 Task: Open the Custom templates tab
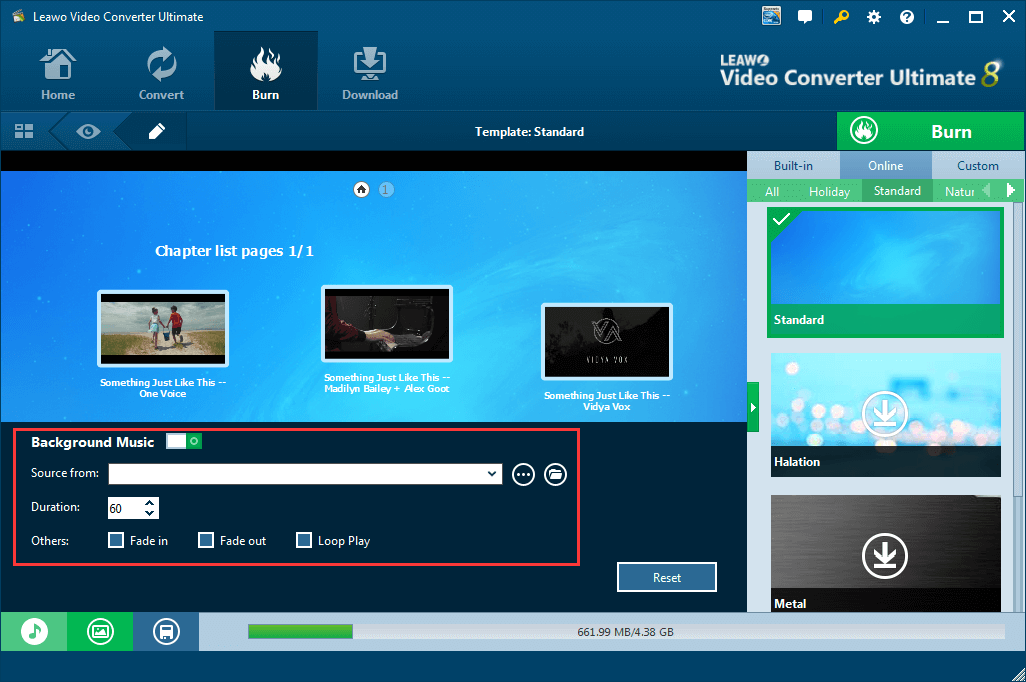coord(978,166)
